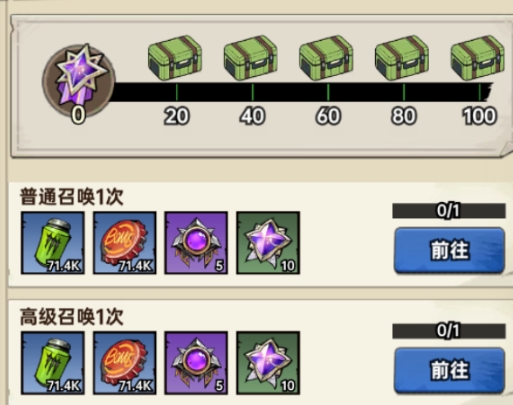Screen dimensions: 513x405
Task: Select purple star reward in 普通召唤1次 row
Action: [268, 243]
